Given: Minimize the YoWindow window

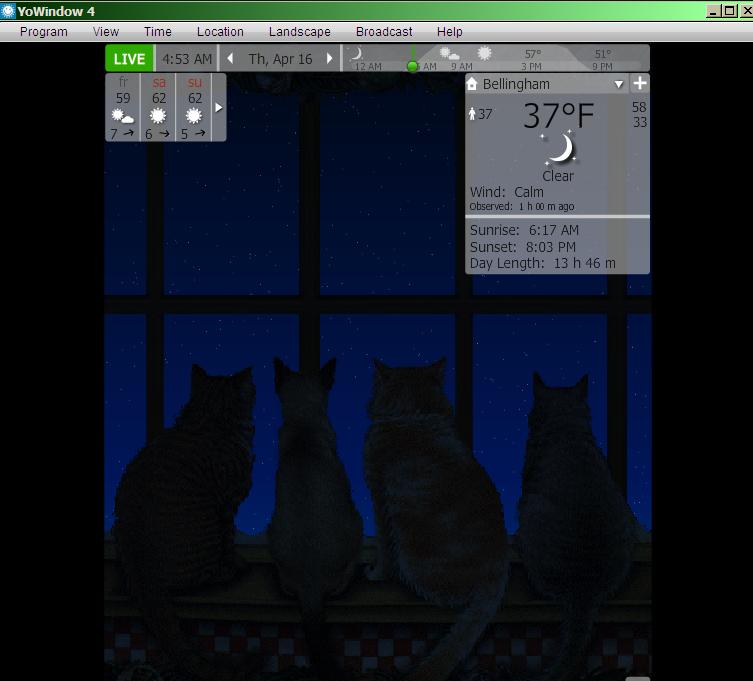Looking at the screenshot, I should coord(713,11).
